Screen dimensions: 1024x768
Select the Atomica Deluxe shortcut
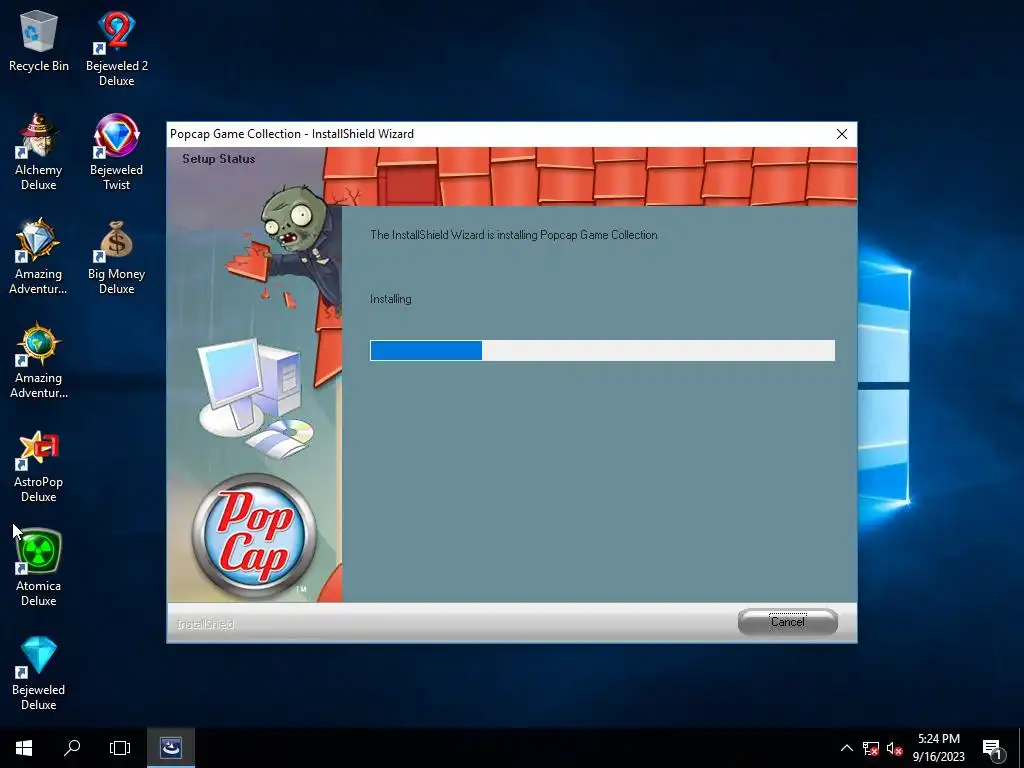[39, 568]
